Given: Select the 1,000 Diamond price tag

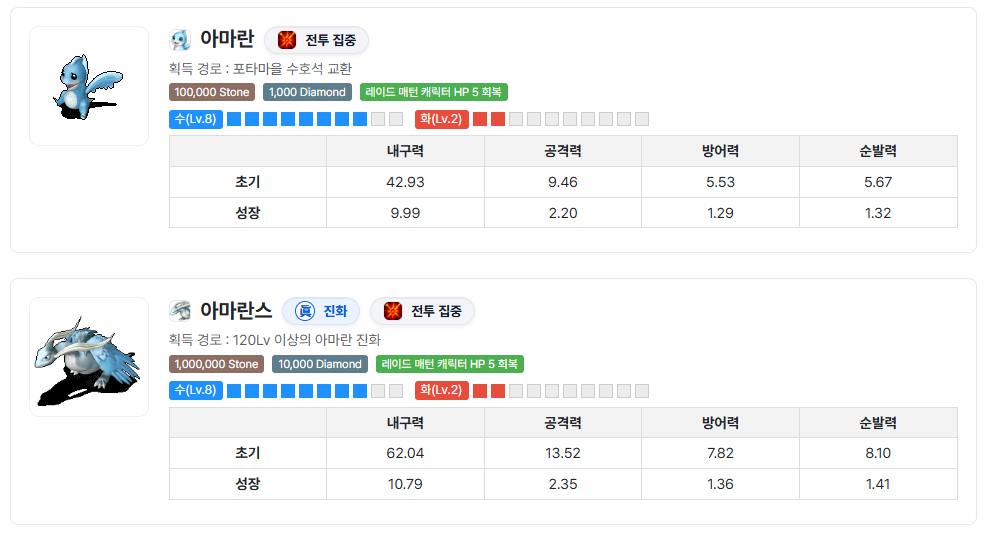Looking at the screenshot, I should 309,92.
